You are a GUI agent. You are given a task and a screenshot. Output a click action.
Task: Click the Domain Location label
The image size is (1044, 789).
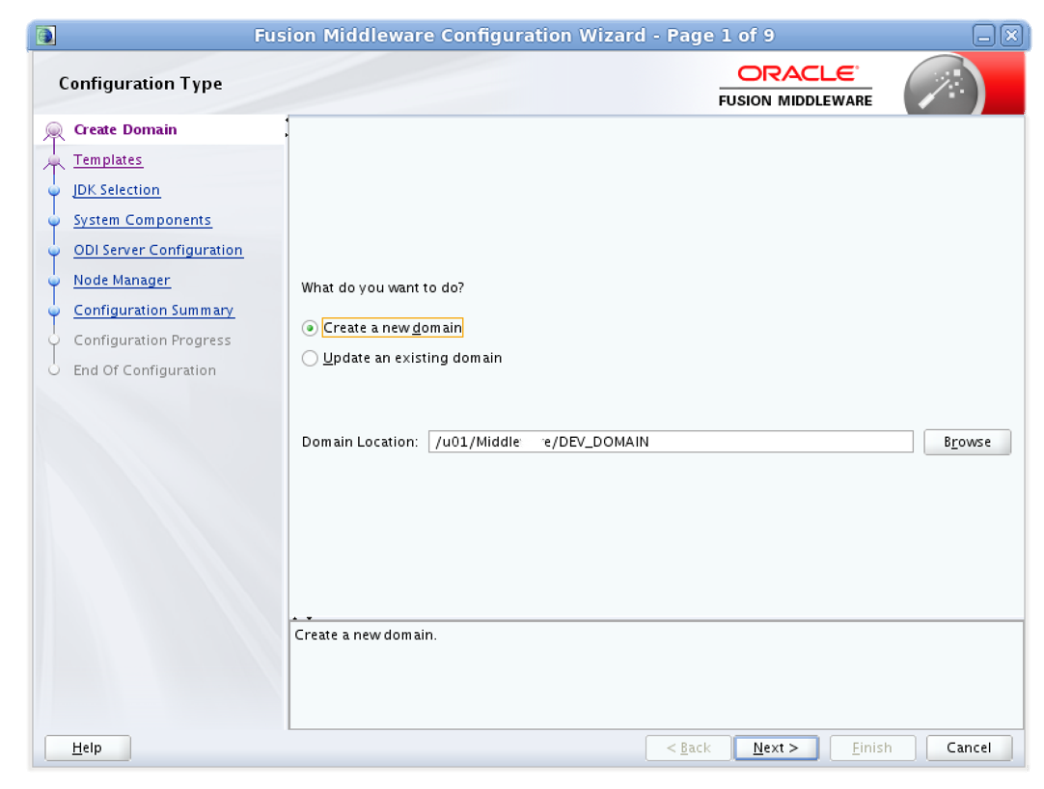[x=360, y=442]
